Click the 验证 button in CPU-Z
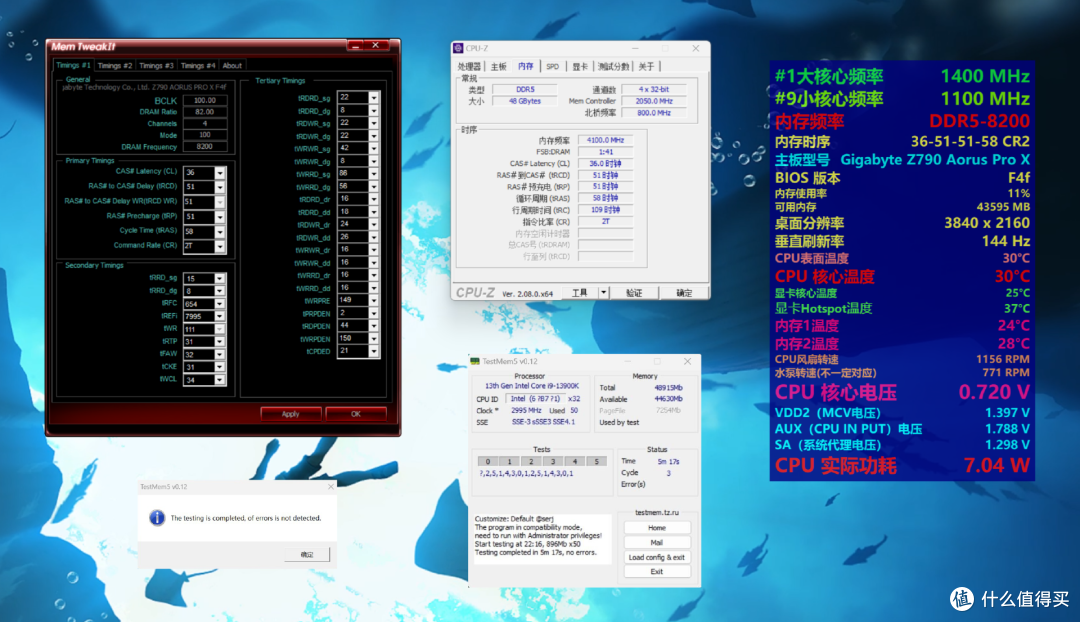The height and width of the screenshot is (622, 1080). 634,293
